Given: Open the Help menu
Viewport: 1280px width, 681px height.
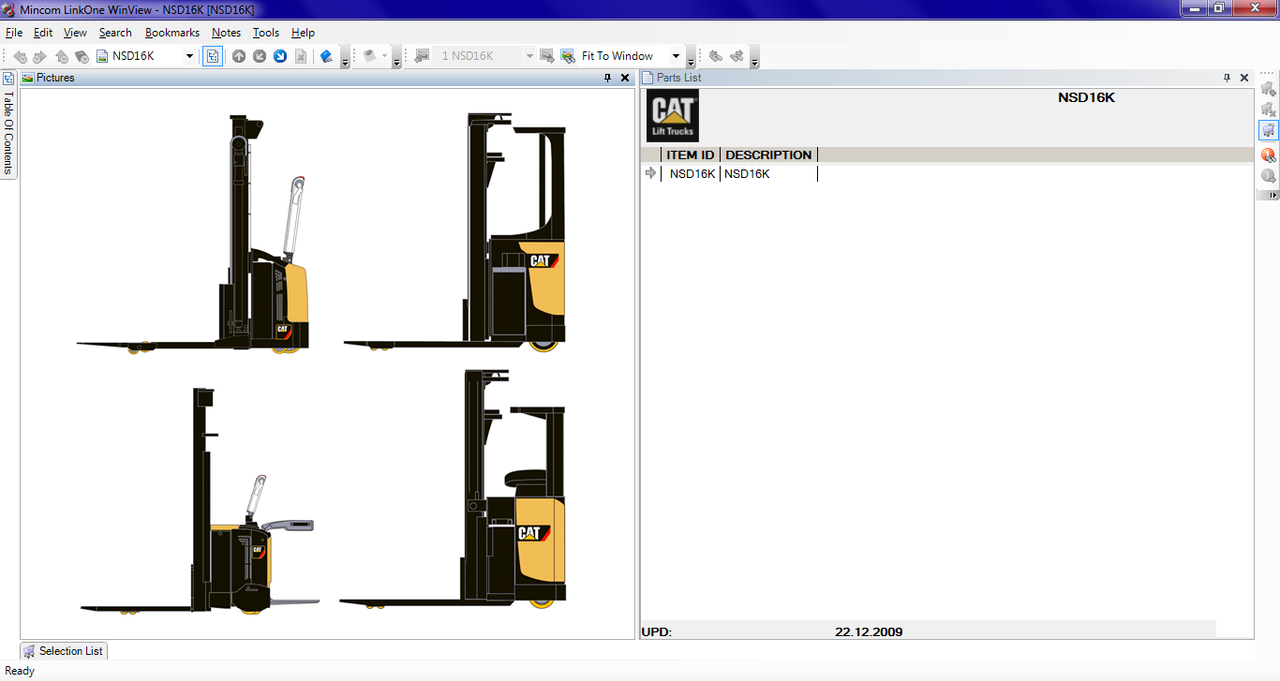Looking at the screenshot, I should click(303, 33).
